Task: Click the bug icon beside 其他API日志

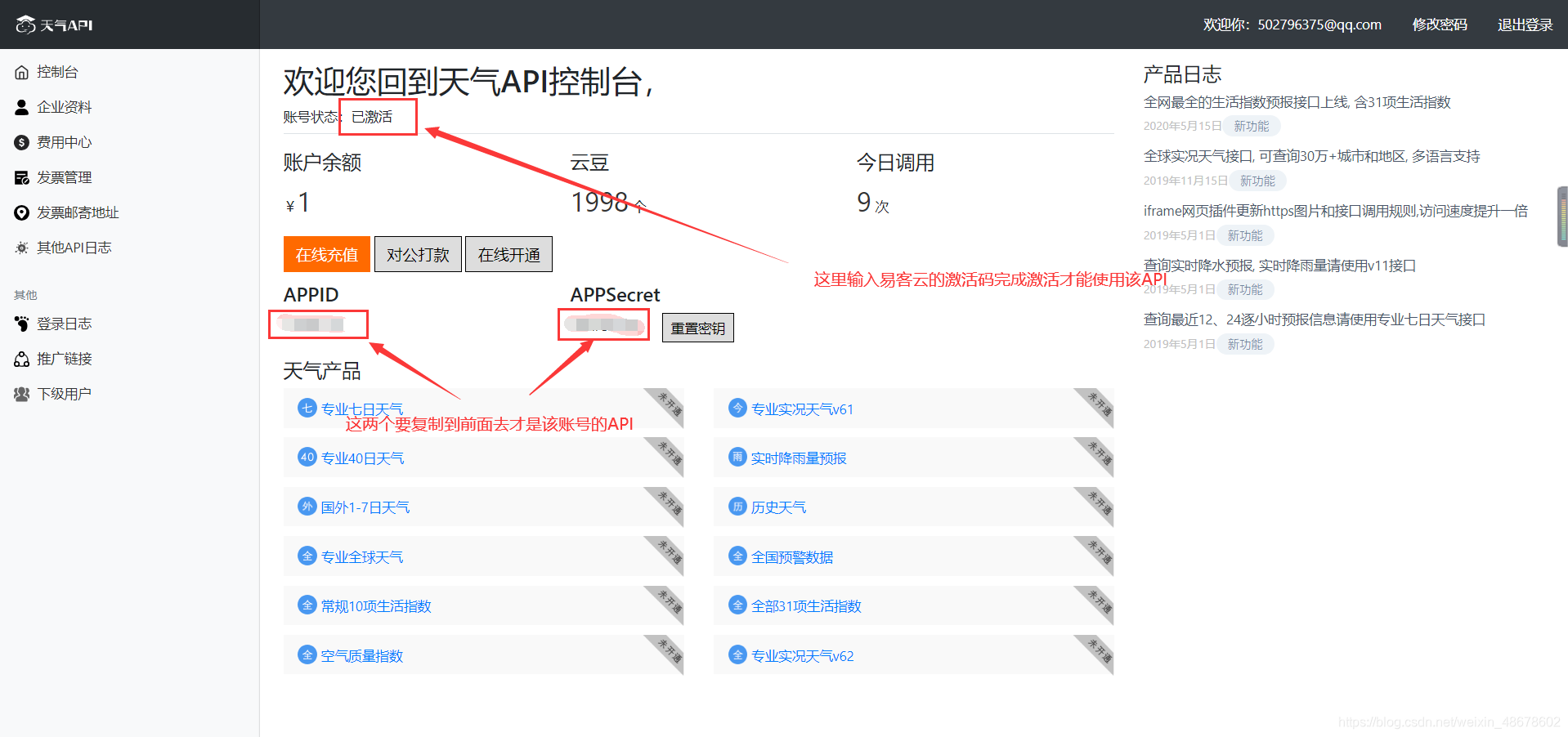Action: pos(22,248)
